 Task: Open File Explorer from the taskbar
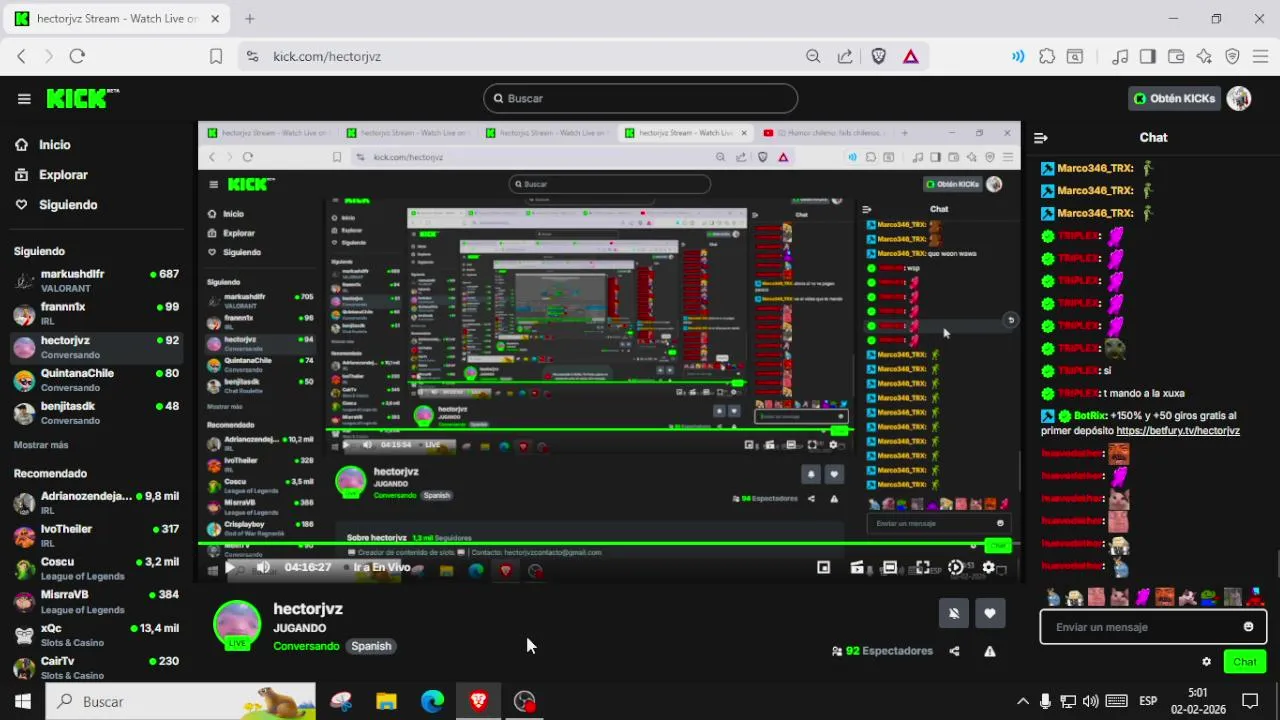pyautogui.click(x=386, y=701)
